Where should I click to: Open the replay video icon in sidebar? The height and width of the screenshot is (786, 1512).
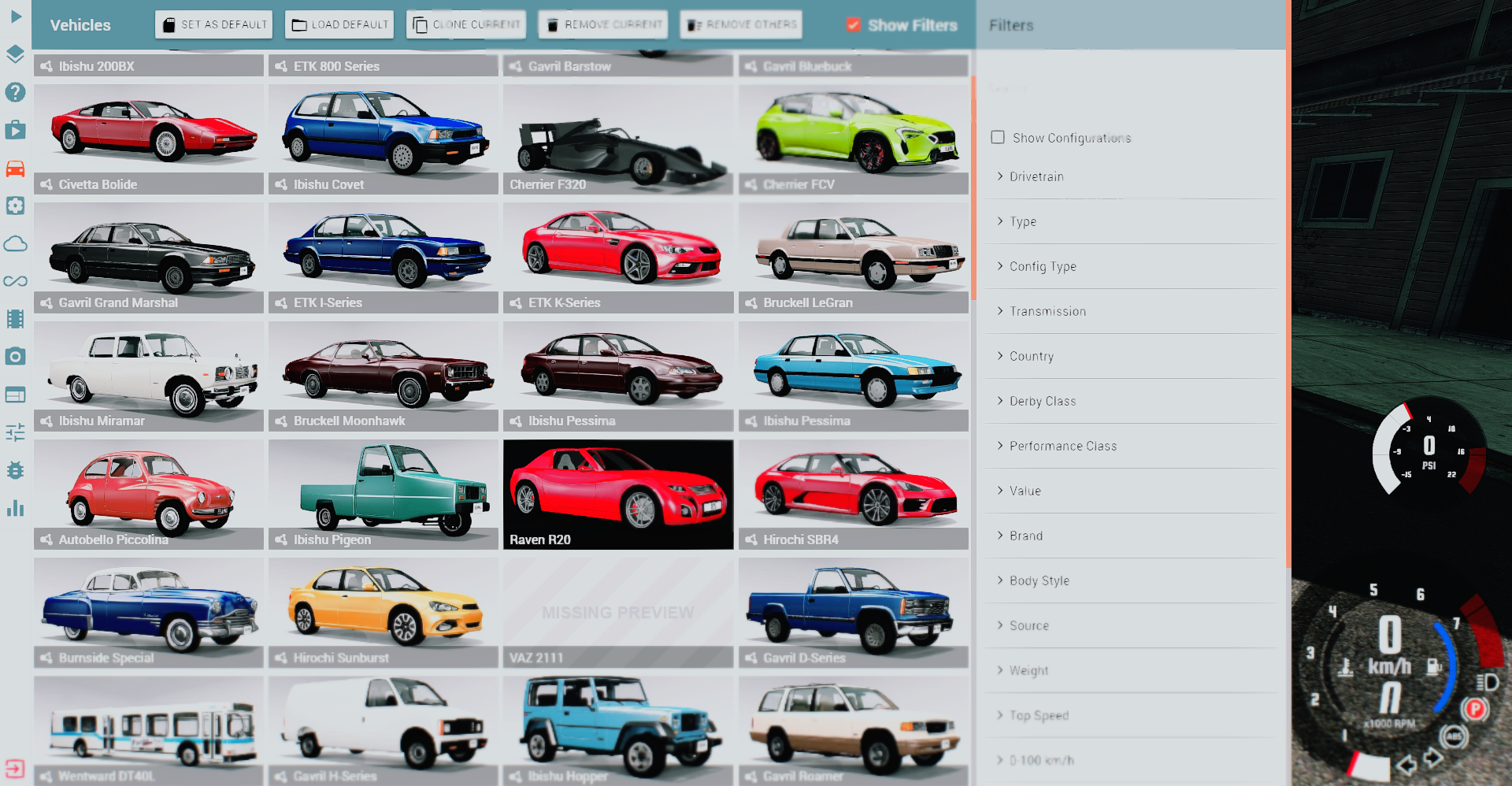pyautogui.click(x=16, y=130)
